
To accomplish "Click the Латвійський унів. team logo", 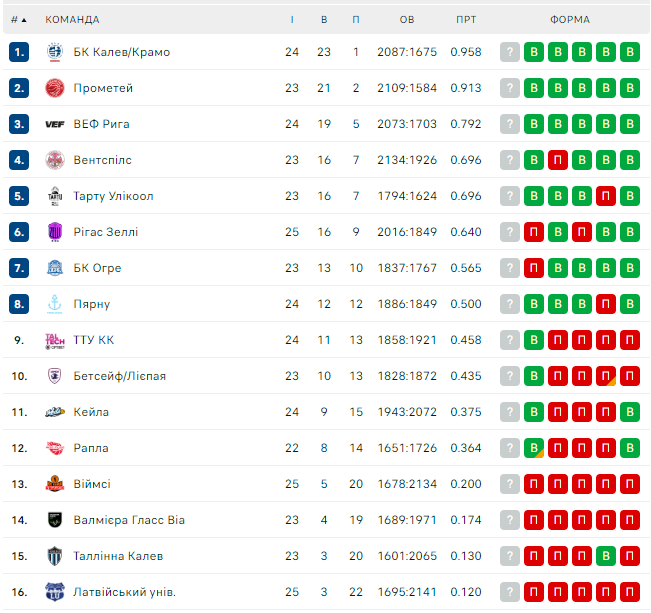I will [x=55, y=592].
